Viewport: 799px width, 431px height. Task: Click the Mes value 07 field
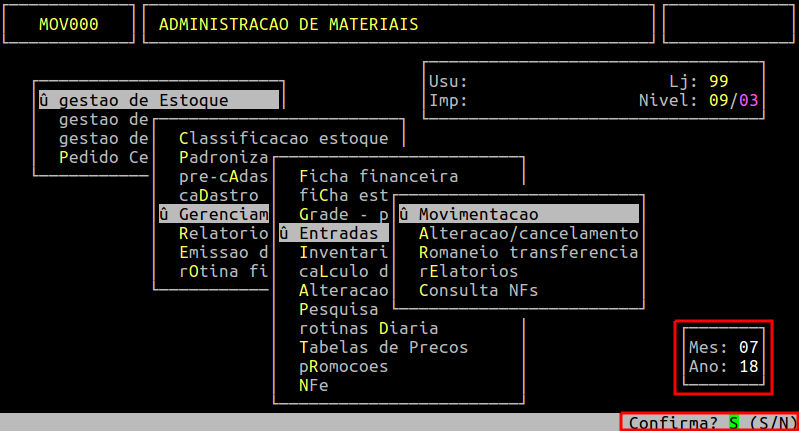(x=748, y=347)
